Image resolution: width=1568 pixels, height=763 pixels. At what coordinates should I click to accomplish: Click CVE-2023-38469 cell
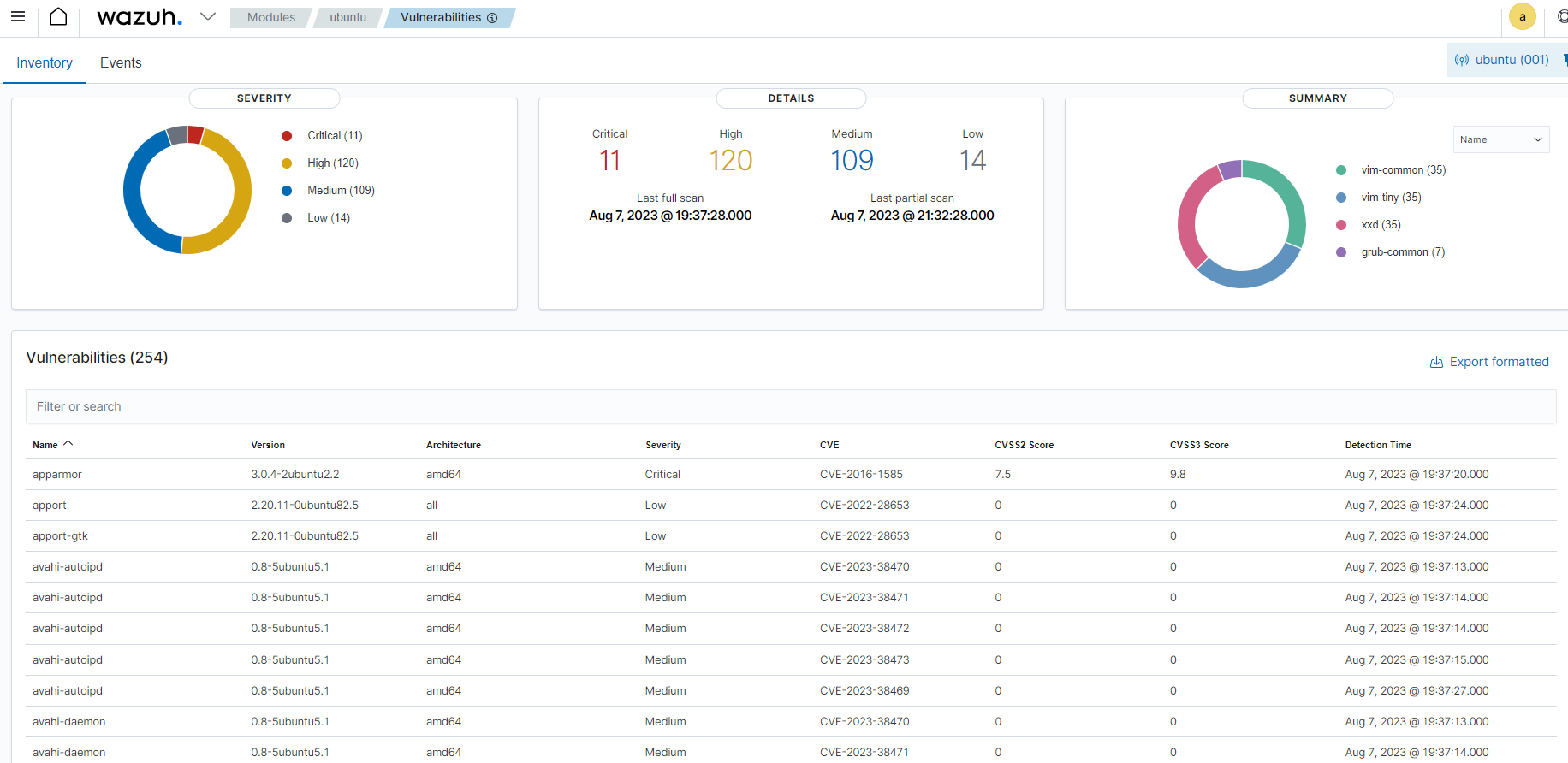pos(864,690)
